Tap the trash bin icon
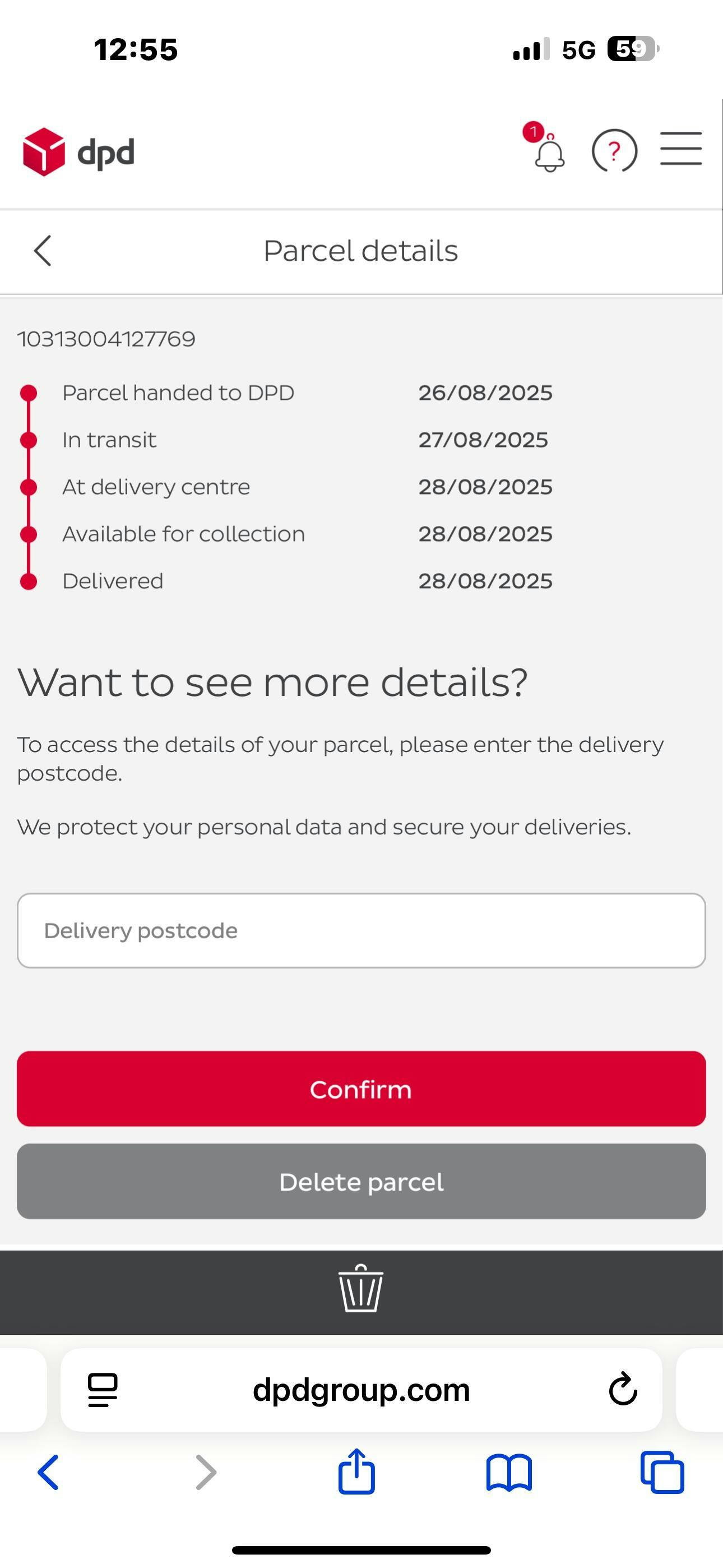The image size is (723, 1568). pos(361,1289)
